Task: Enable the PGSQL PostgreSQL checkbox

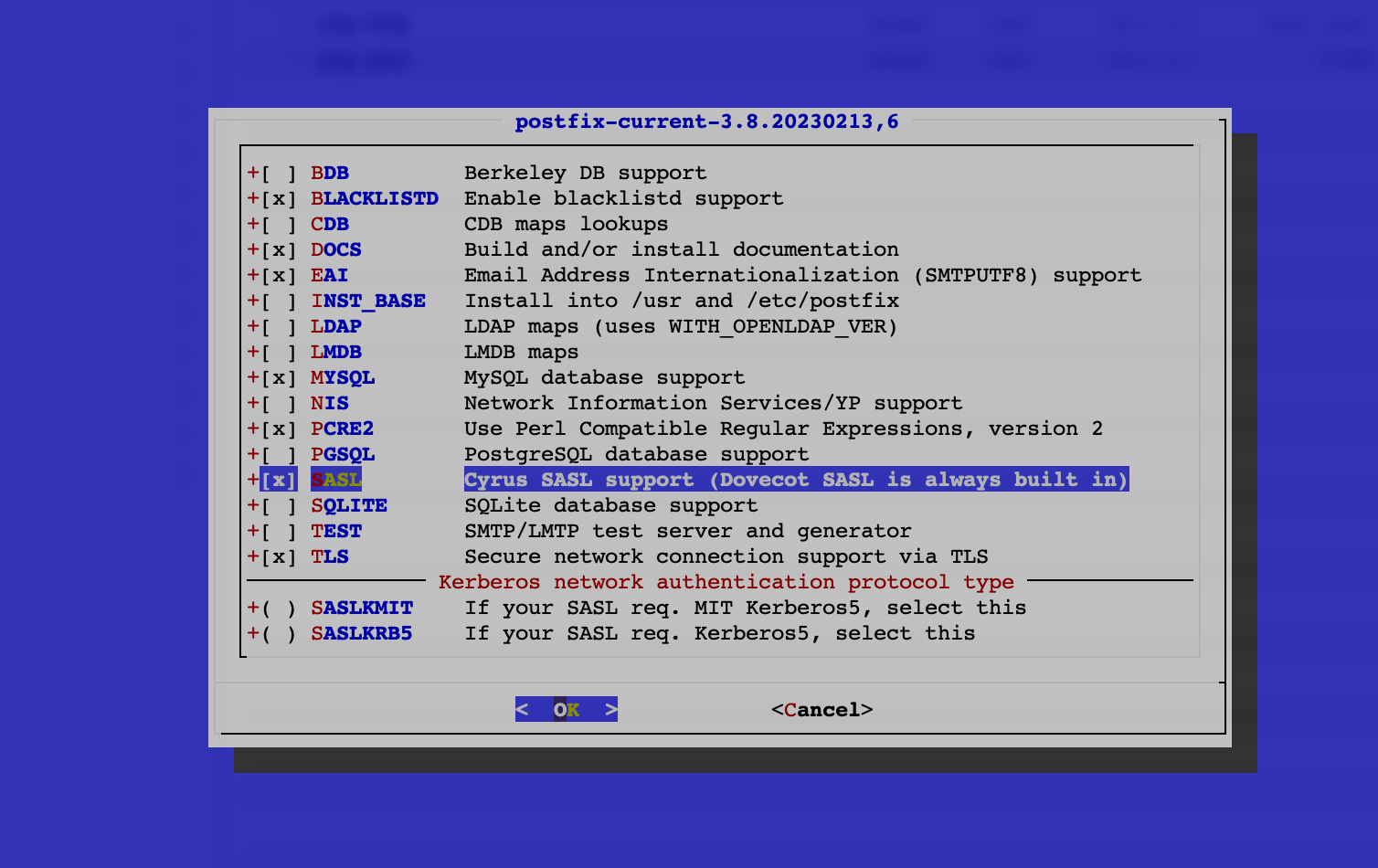Action: 279,455
